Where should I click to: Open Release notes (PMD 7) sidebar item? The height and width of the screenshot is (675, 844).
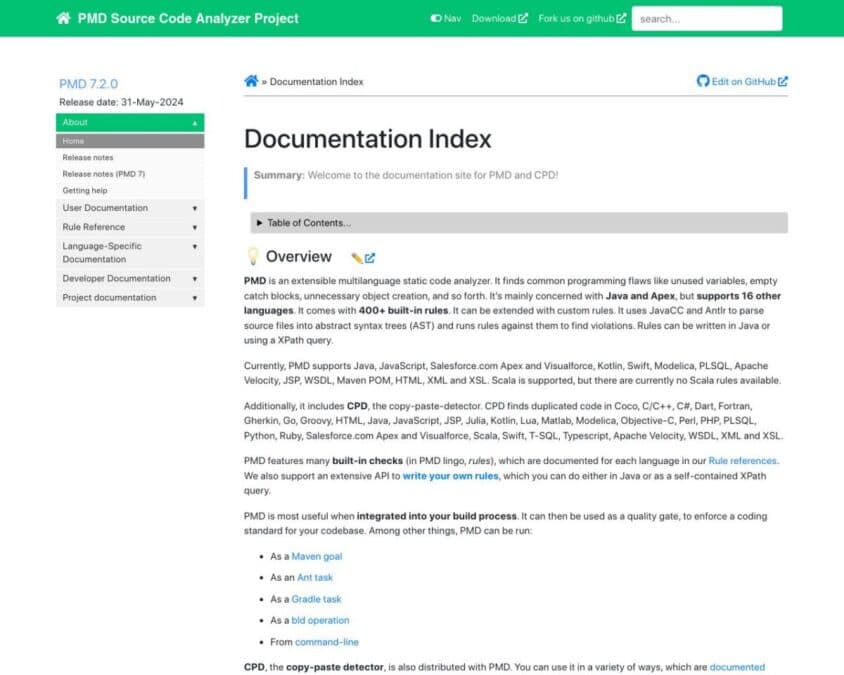(x=103, y=174)
